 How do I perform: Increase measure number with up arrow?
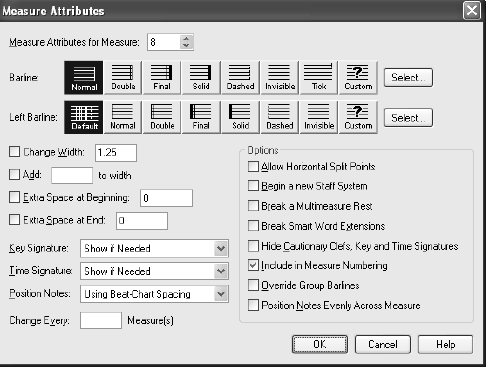pyautogui.click(x=186, y=38)
